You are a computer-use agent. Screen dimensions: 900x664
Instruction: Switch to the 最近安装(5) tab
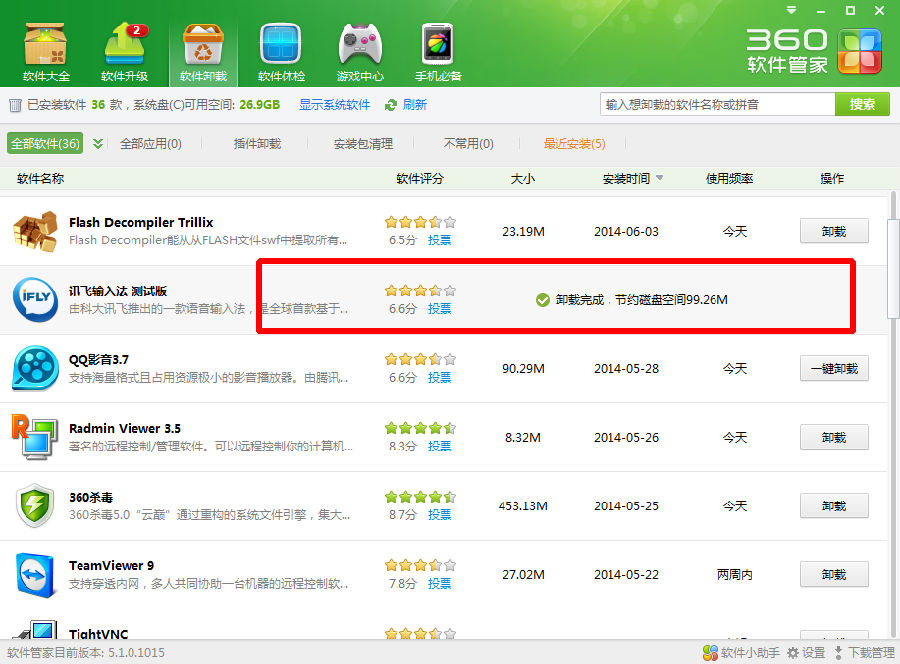tap(575, 143)
